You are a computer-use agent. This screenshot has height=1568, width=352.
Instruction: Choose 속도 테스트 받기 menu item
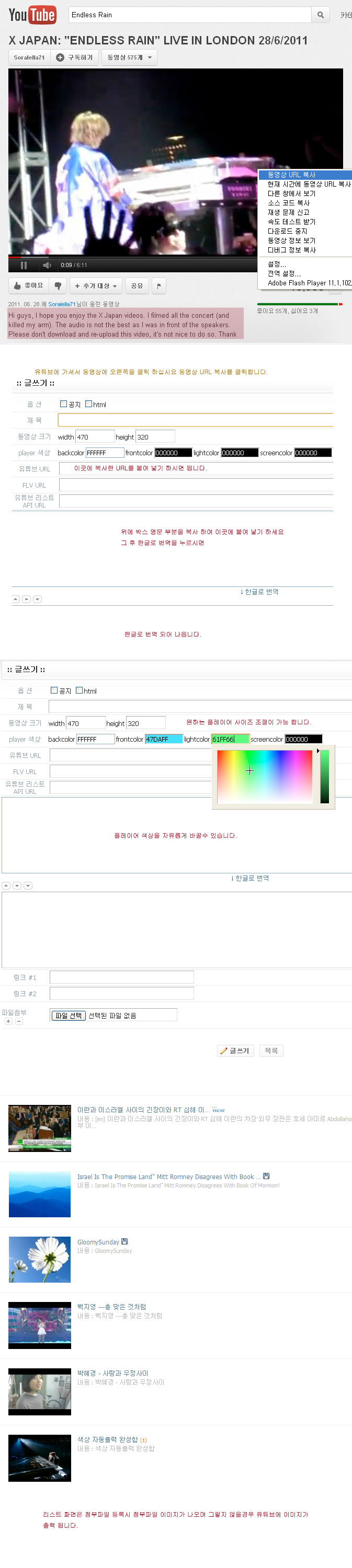point(305,222)
